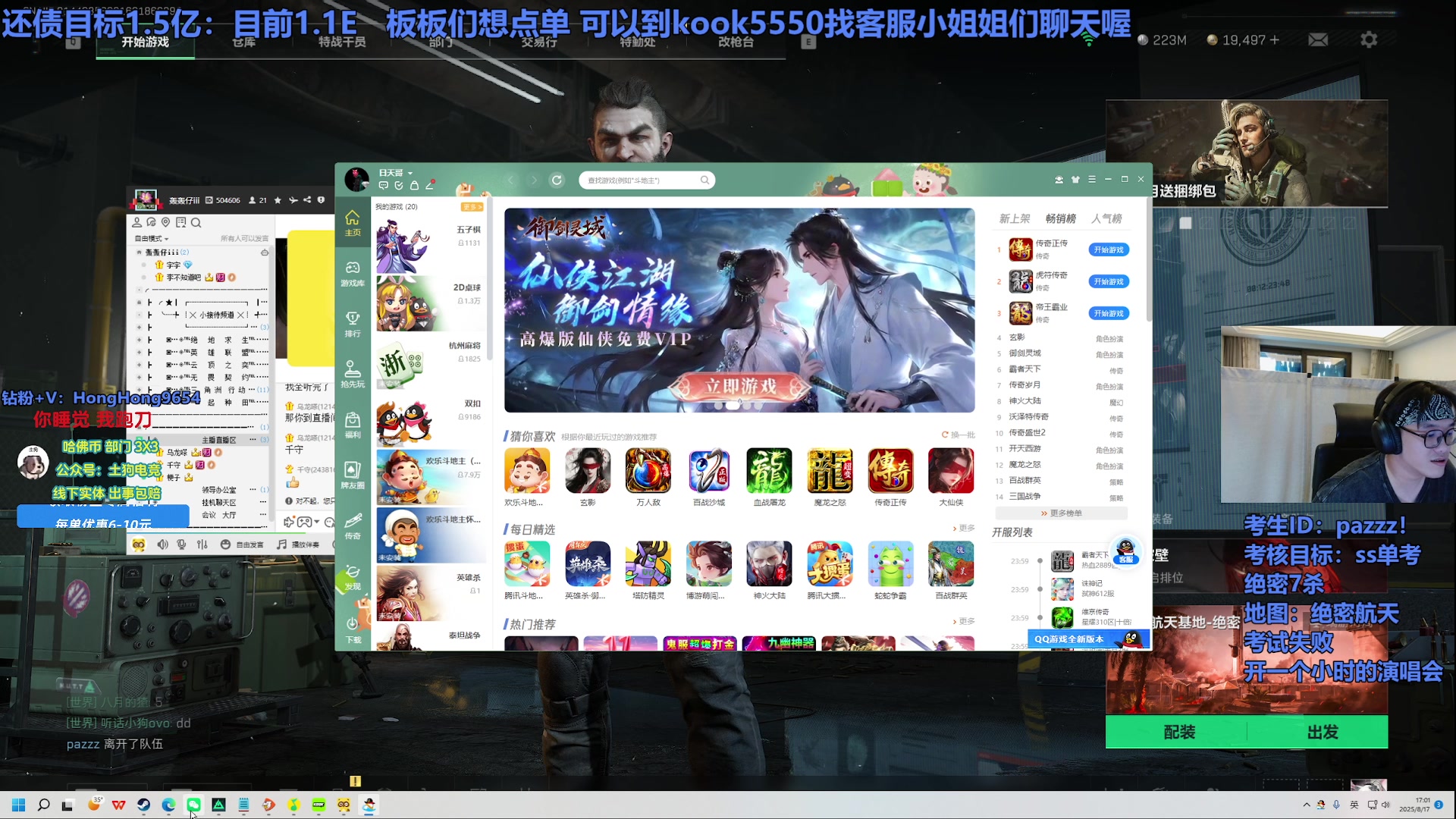Screen dimensions: 1456x819
Task: Click the green 配装 button
Action: click(x=1178, y=732)
